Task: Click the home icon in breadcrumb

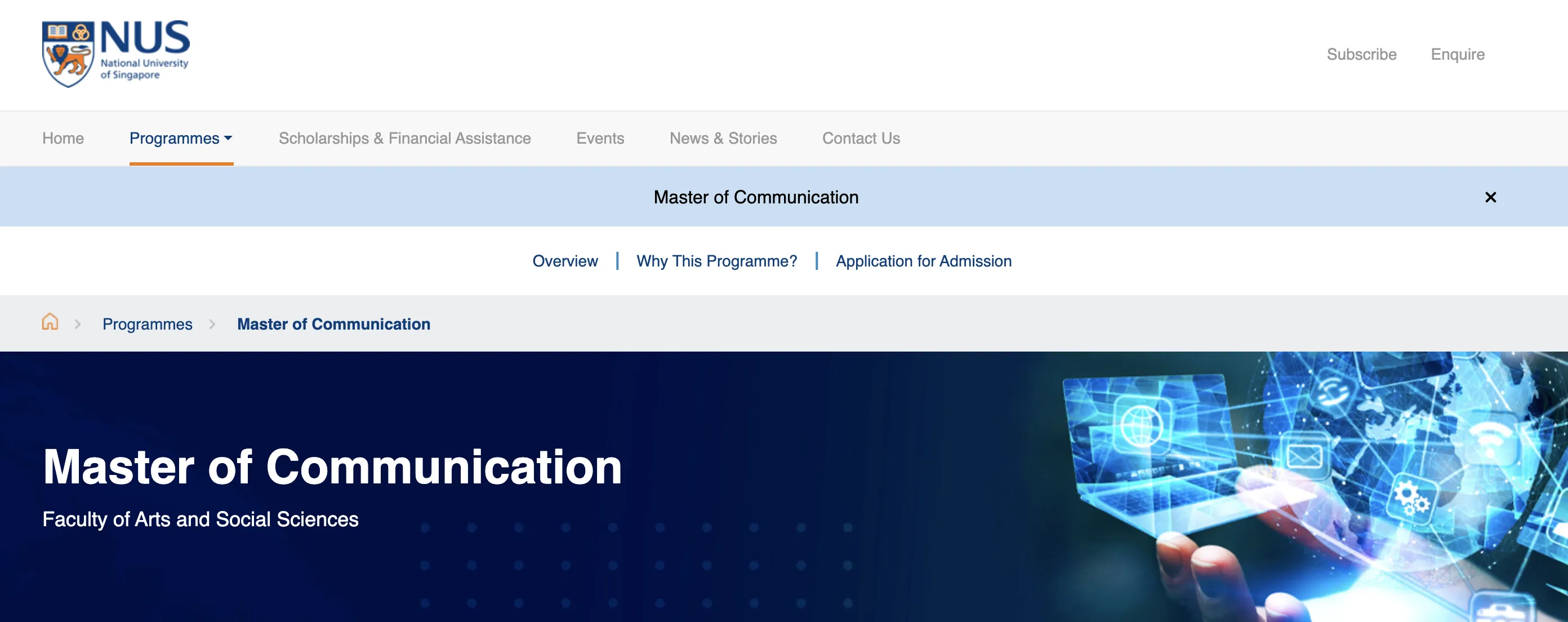Action: (x=50, y=322)
